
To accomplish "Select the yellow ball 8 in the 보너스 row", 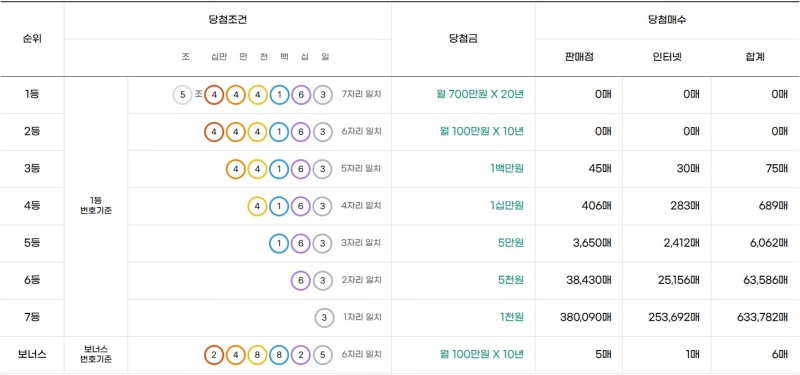I will [x=258, y=355].
